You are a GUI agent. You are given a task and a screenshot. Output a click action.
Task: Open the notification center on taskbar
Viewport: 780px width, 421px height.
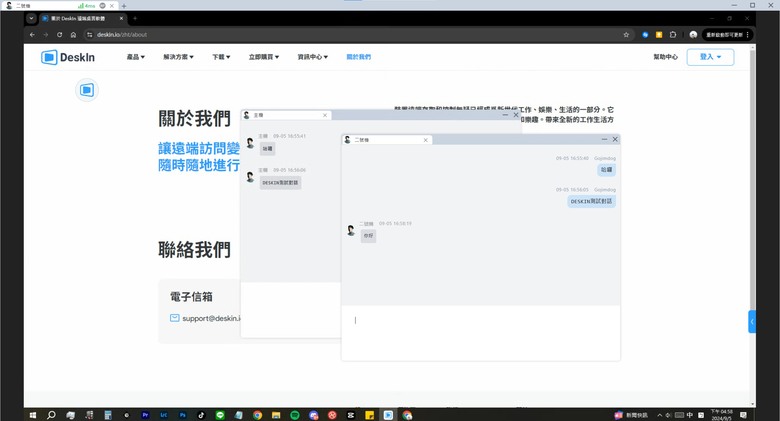[x=743, y=415]
